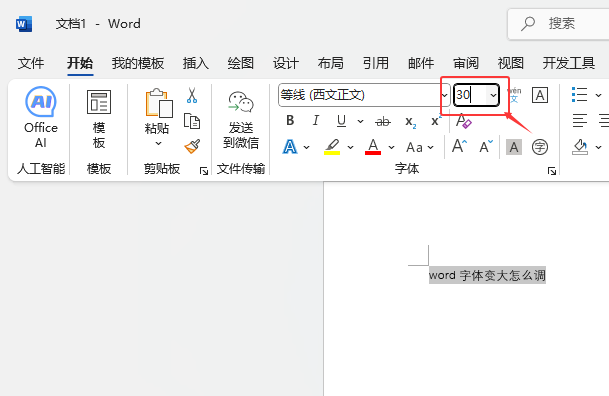Open Change Case (Aa) dropdown
Screen dimensions: 609x396
[x=419, y=148]
